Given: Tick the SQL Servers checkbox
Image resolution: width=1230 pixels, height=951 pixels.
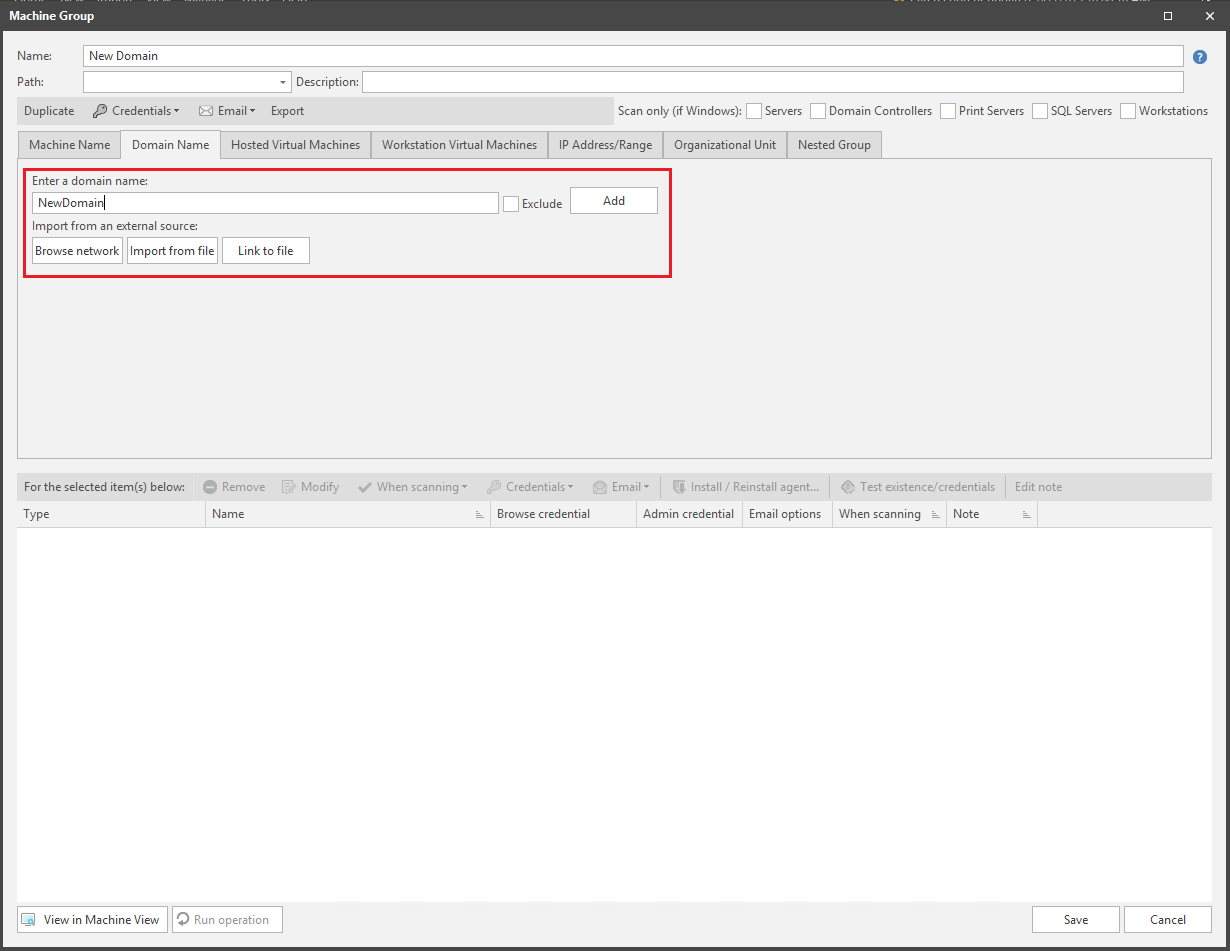Looking at the screenshot, I should point(1040,111).
